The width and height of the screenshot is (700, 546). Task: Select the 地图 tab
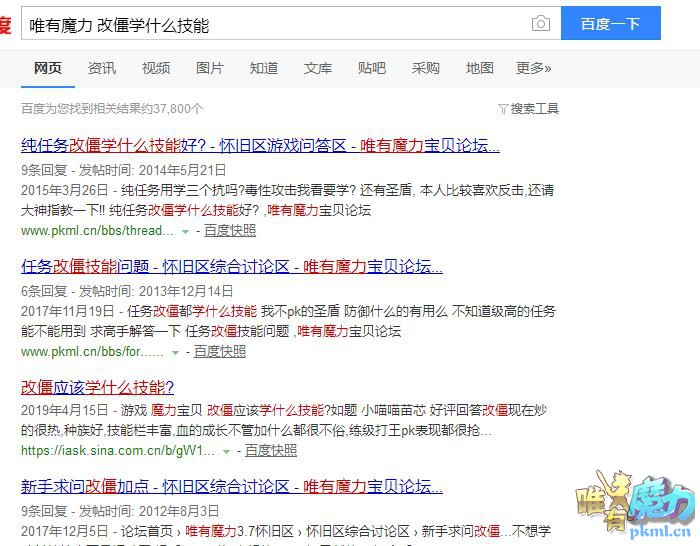click(x=480, y=68)
